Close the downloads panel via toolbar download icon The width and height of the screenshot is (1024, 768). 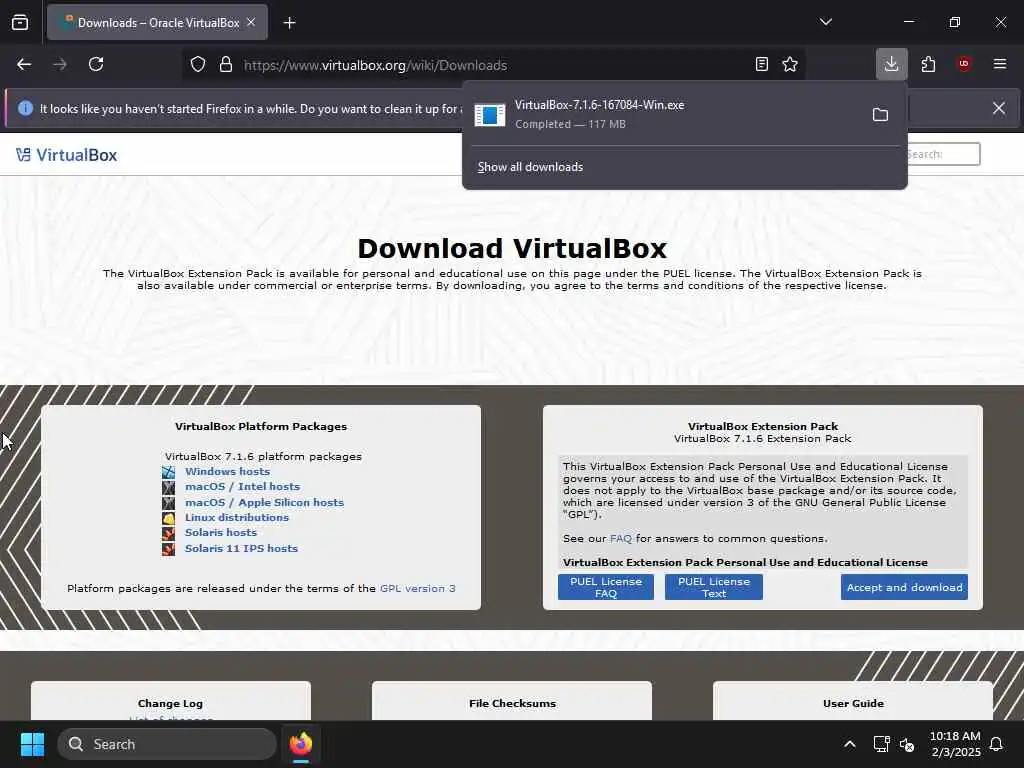891,64
